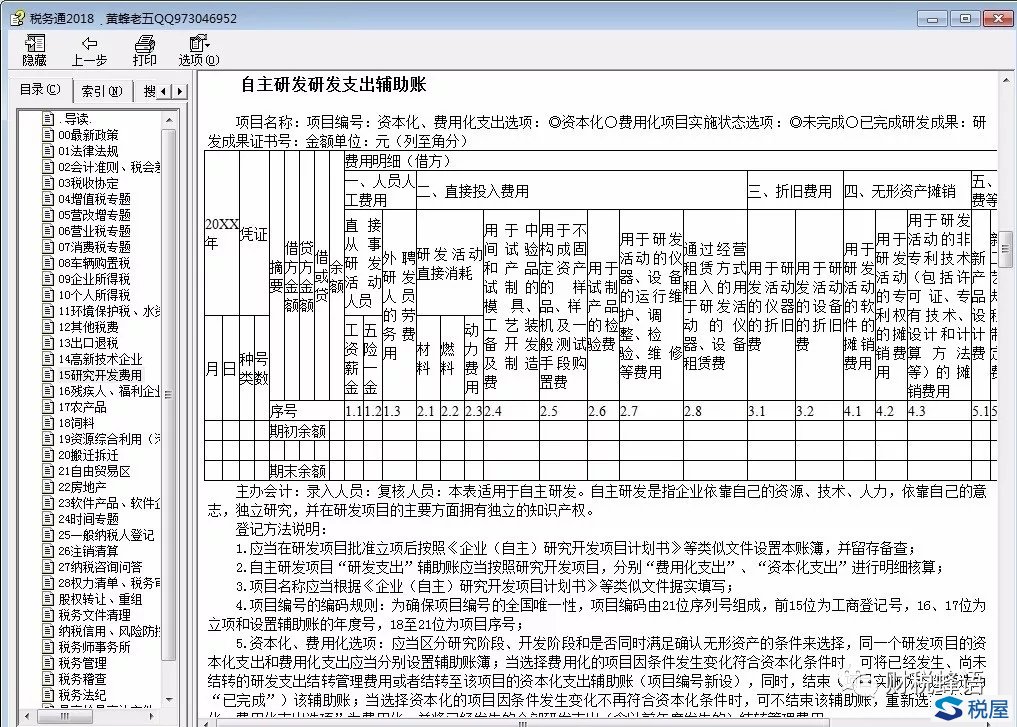
Task: Click the document icon beside 03税收协定
Action: (x=48, y=183)
